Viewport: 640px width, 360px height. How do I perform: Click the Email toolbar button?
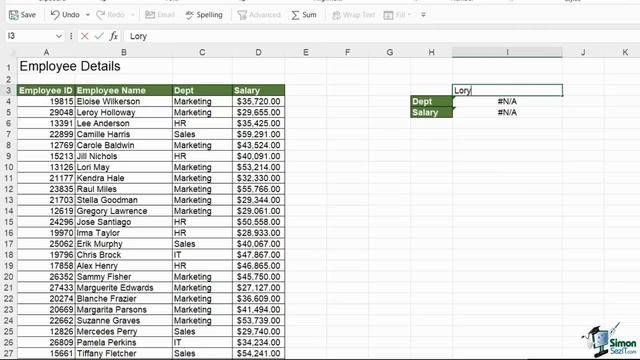(160, 15)
